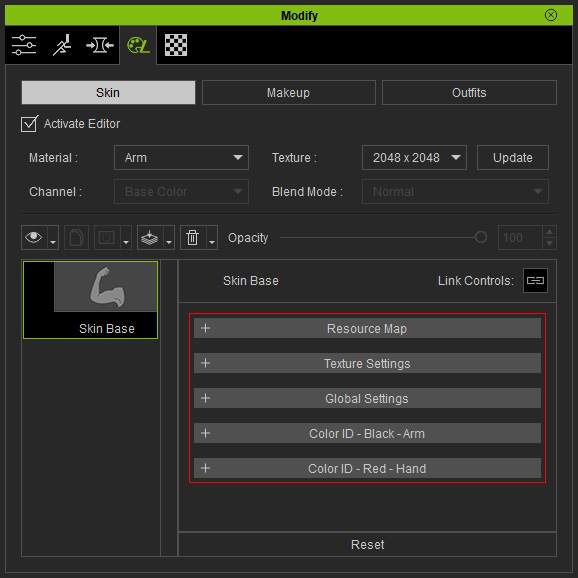
Task: Switch to the Makeup tab
Action: pyautogui.click(x=289, y=93)
